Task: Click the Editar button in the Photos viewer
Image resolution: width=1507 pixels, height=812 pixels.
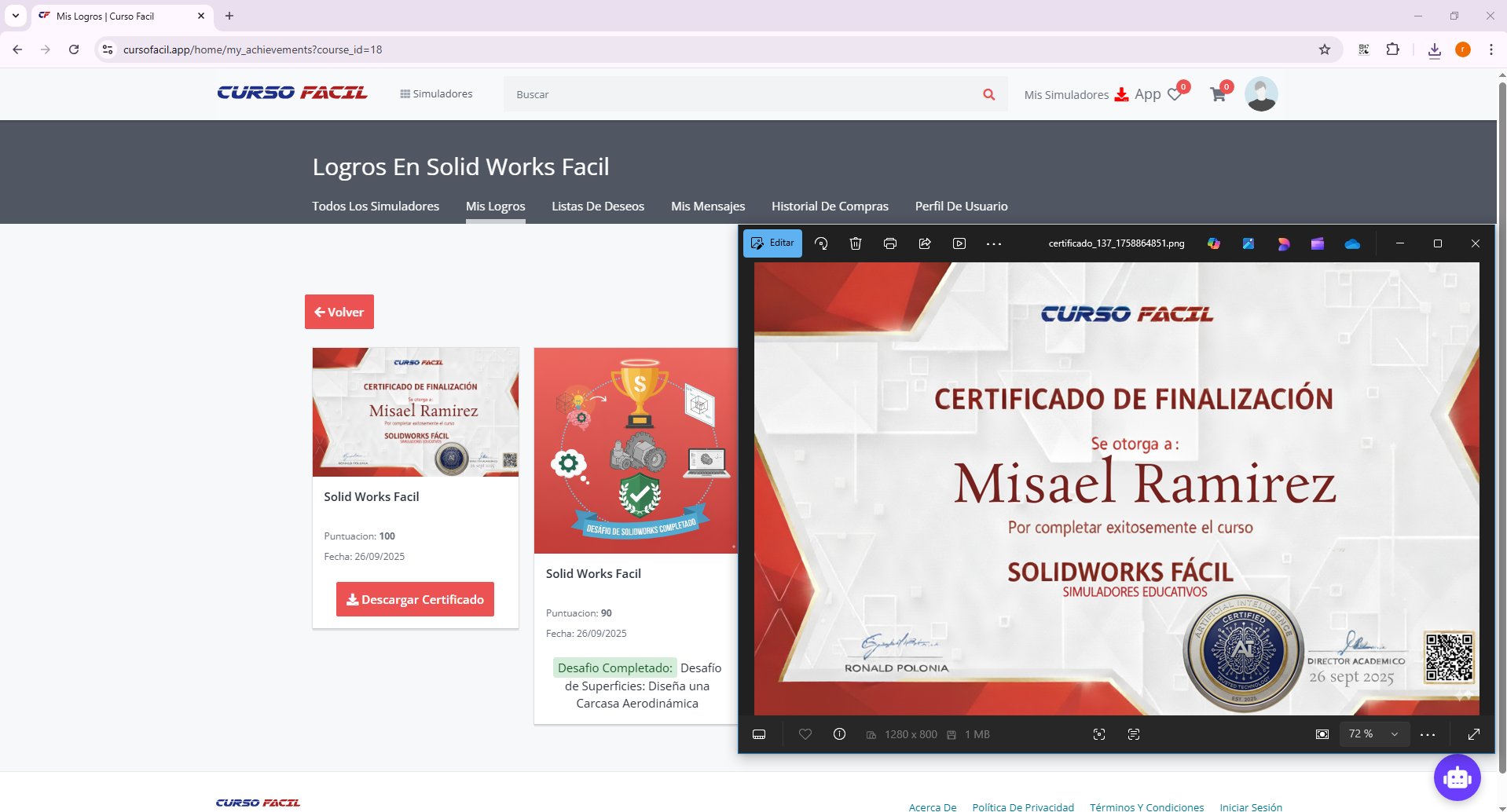Action: [772, 243]
